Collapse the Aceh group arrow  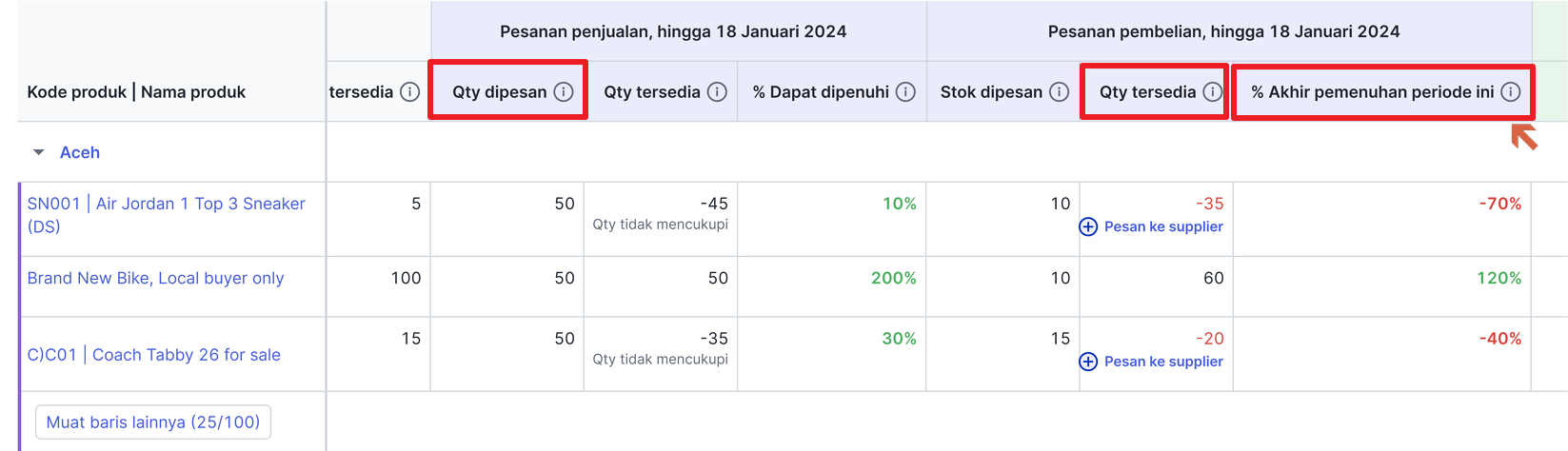[x=39, y=152]
